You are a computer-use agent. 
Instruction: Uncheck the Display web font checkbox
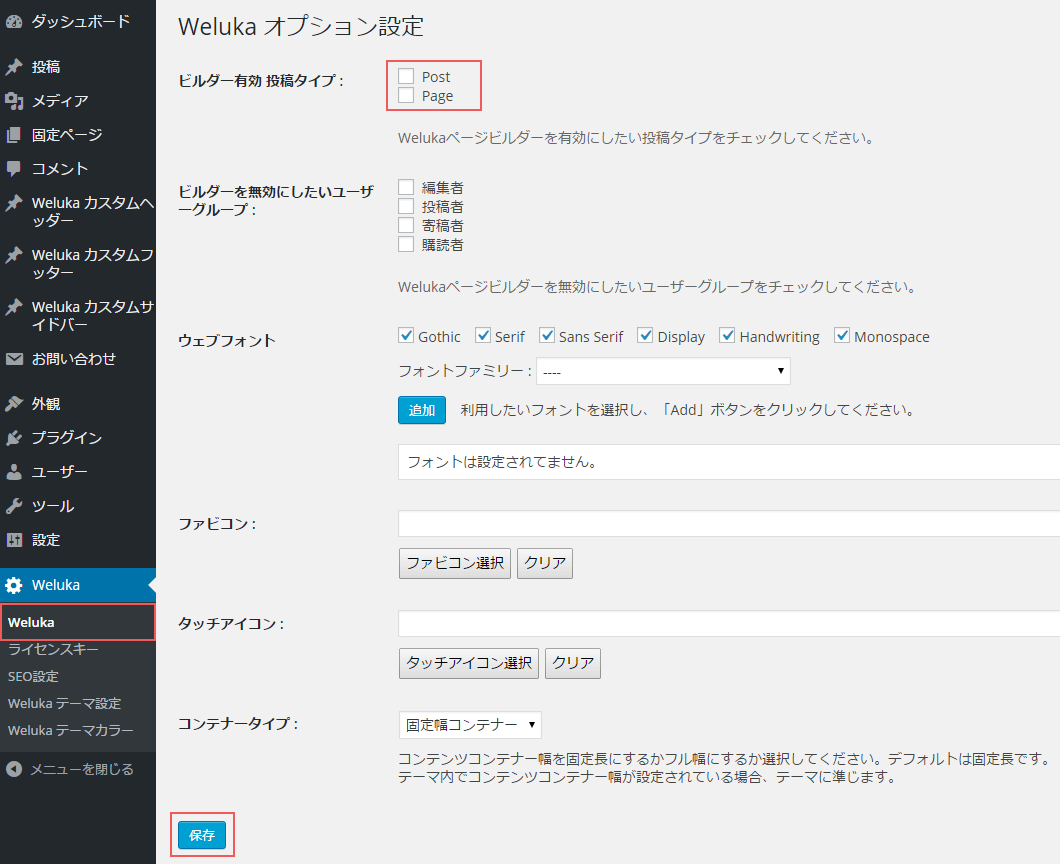pyautogui.click(x=646, y=335)
